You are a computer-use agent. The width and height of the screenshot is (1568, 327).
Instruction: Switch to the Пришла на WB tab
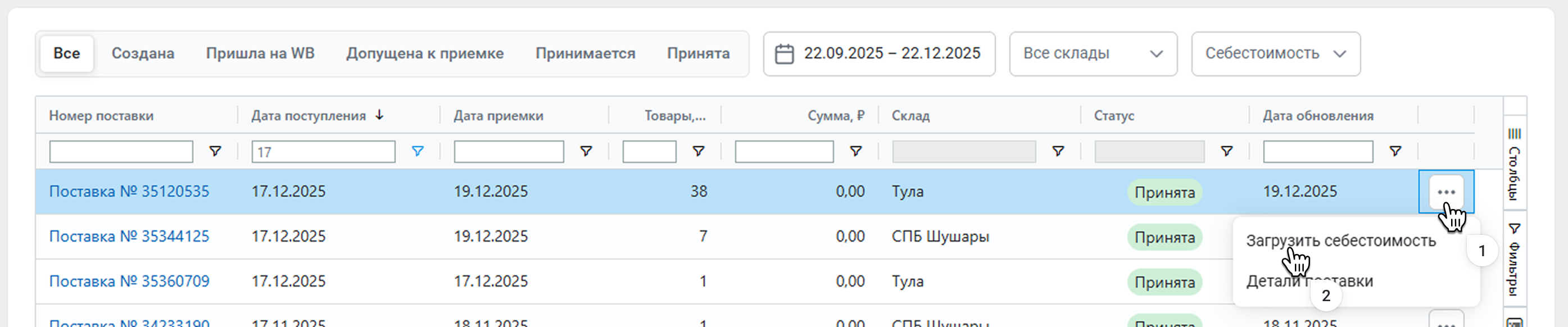point(260,53)
